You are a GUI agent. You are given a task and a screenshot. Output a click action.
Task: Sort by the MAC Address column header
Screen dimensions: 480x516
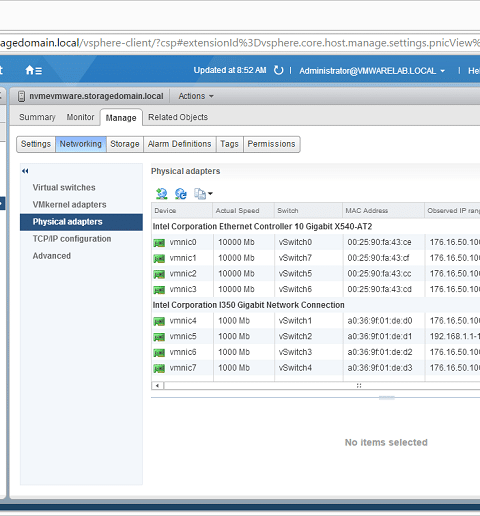coord(383,211)
